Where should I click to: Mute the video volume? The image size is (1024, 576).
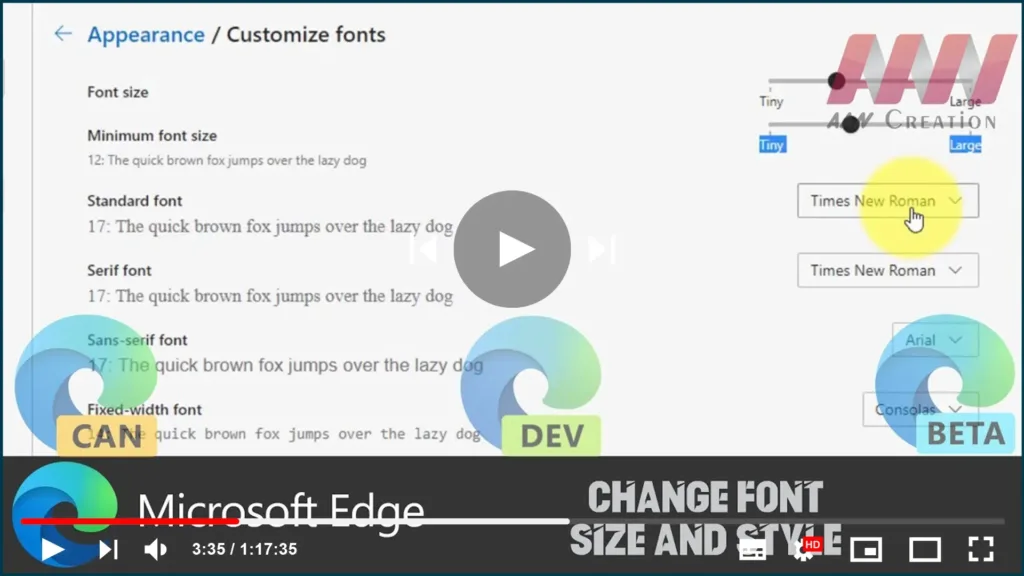pyautogui.click(x=155, y=549)
